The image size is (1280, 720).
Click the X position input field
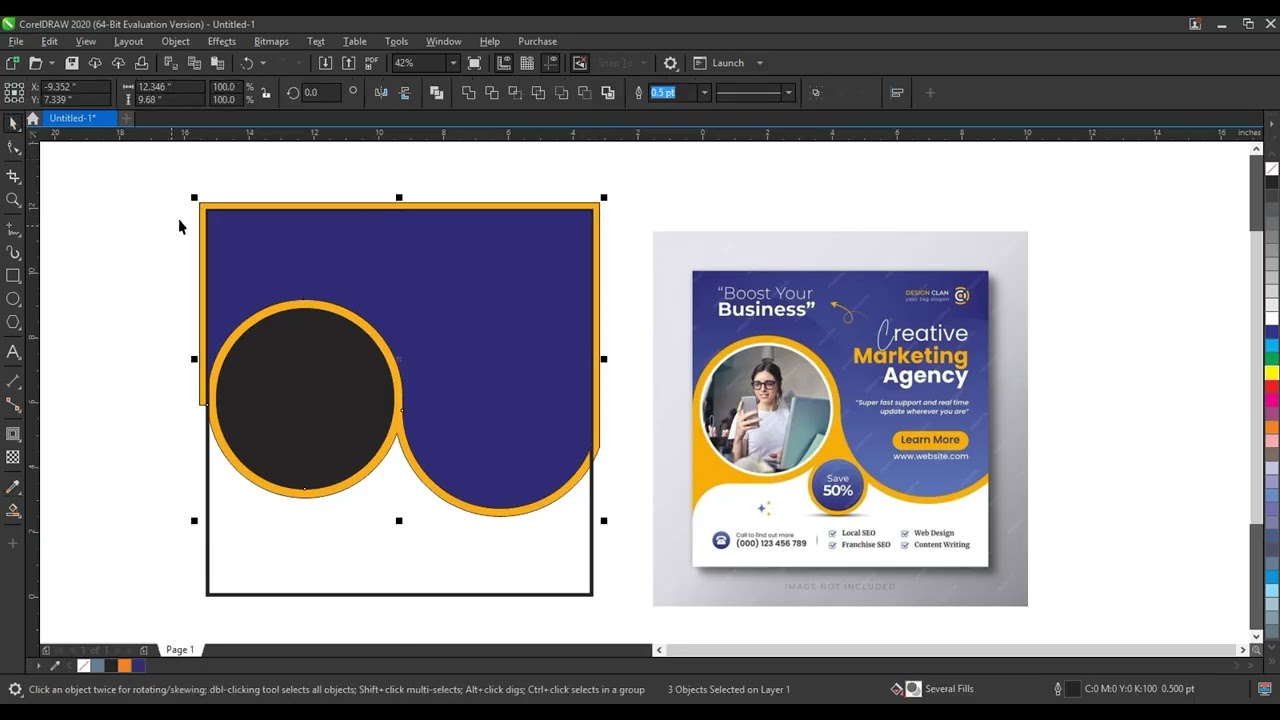[x=76, y=87]
